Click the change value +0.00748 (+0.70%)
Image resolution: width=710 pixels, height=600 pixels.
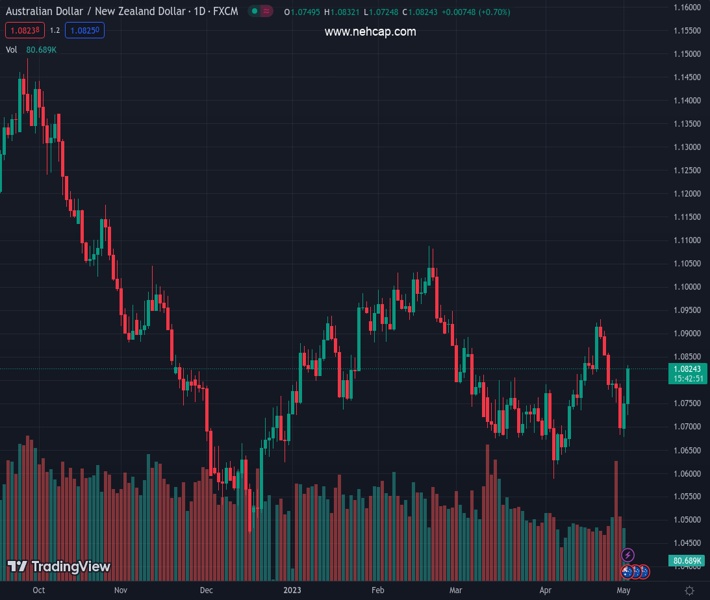(476, 12)
